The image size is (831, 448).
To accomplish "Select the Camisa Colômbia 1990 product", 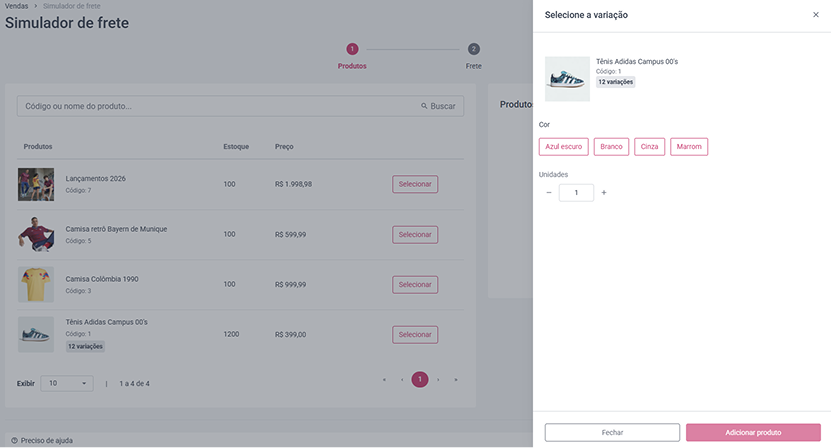I will (415, 285).
